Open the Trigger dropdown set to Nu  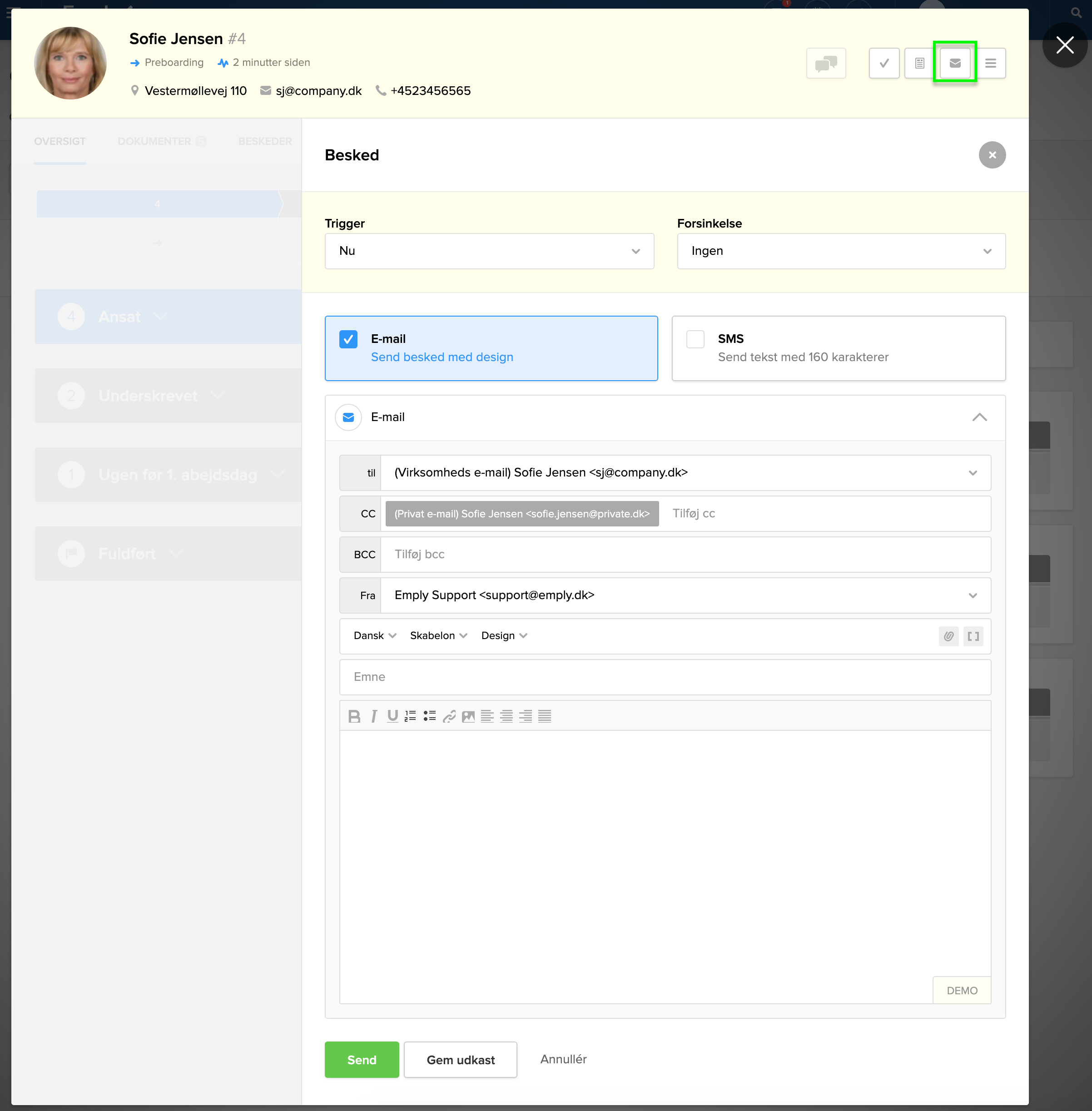pyautogui.click(x=489, y=251)
